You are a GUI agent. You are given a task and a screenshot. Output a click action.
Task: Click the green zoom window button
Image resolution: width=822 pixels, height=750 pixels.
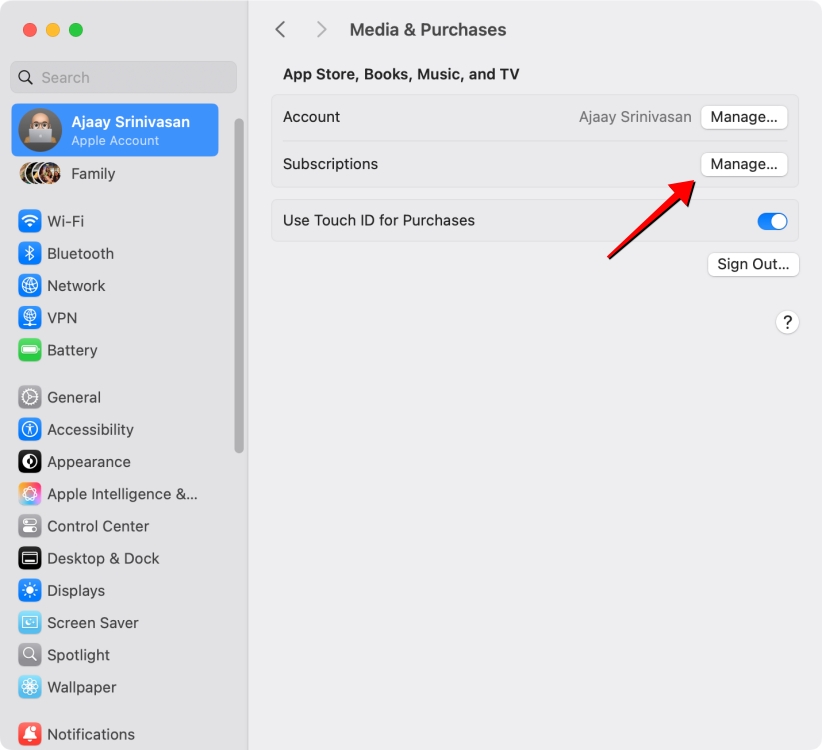point(76,30)
